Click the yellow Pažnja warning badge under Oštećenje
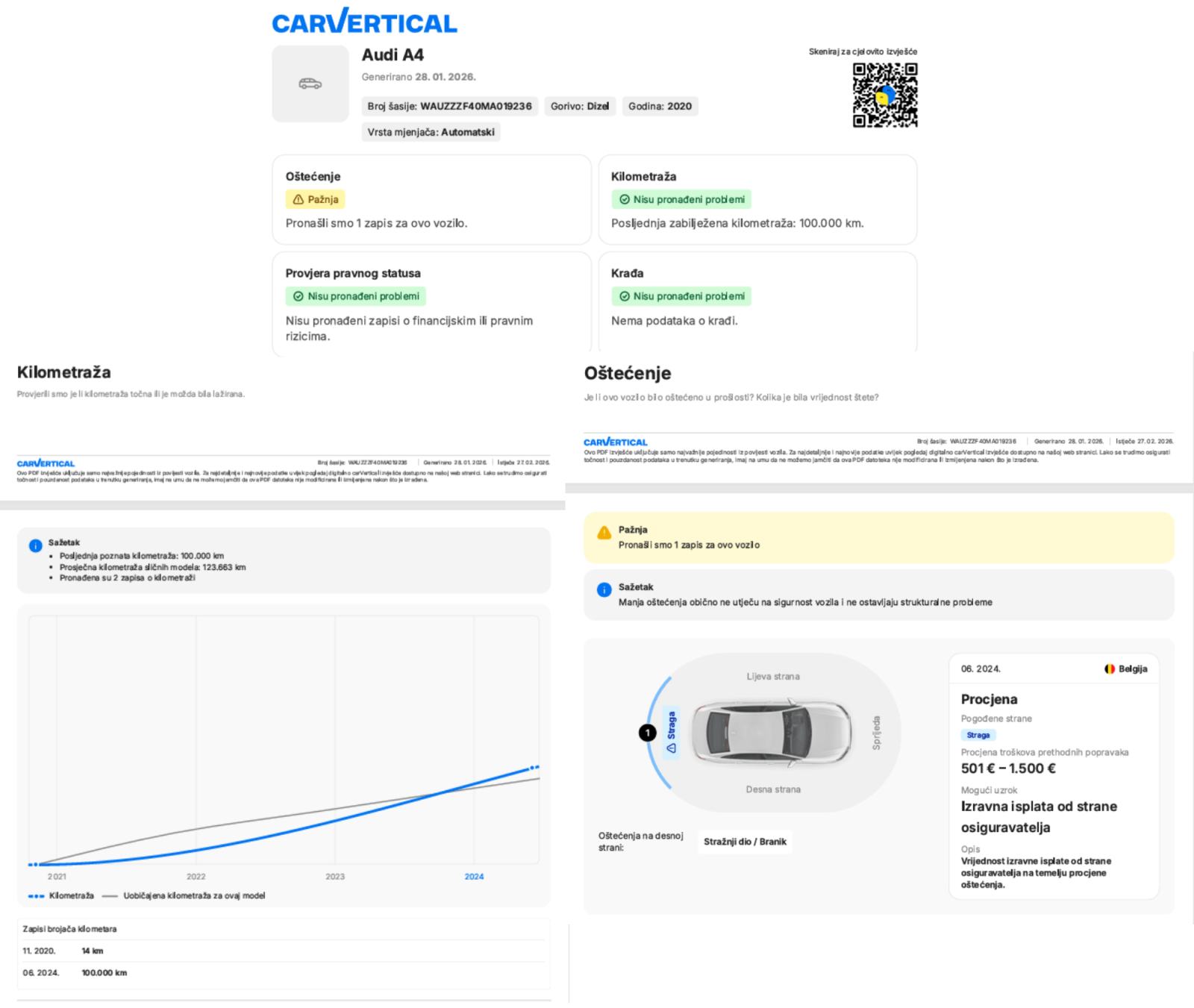Viewport: 1194px width, 1008px height. 315,199
